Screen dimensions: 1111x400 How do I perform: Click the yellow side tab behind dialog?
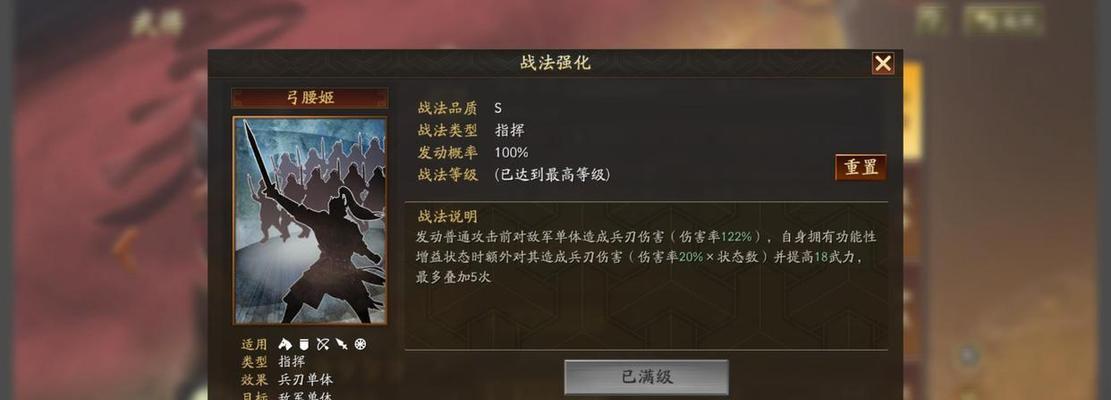(x=913, y=111)
